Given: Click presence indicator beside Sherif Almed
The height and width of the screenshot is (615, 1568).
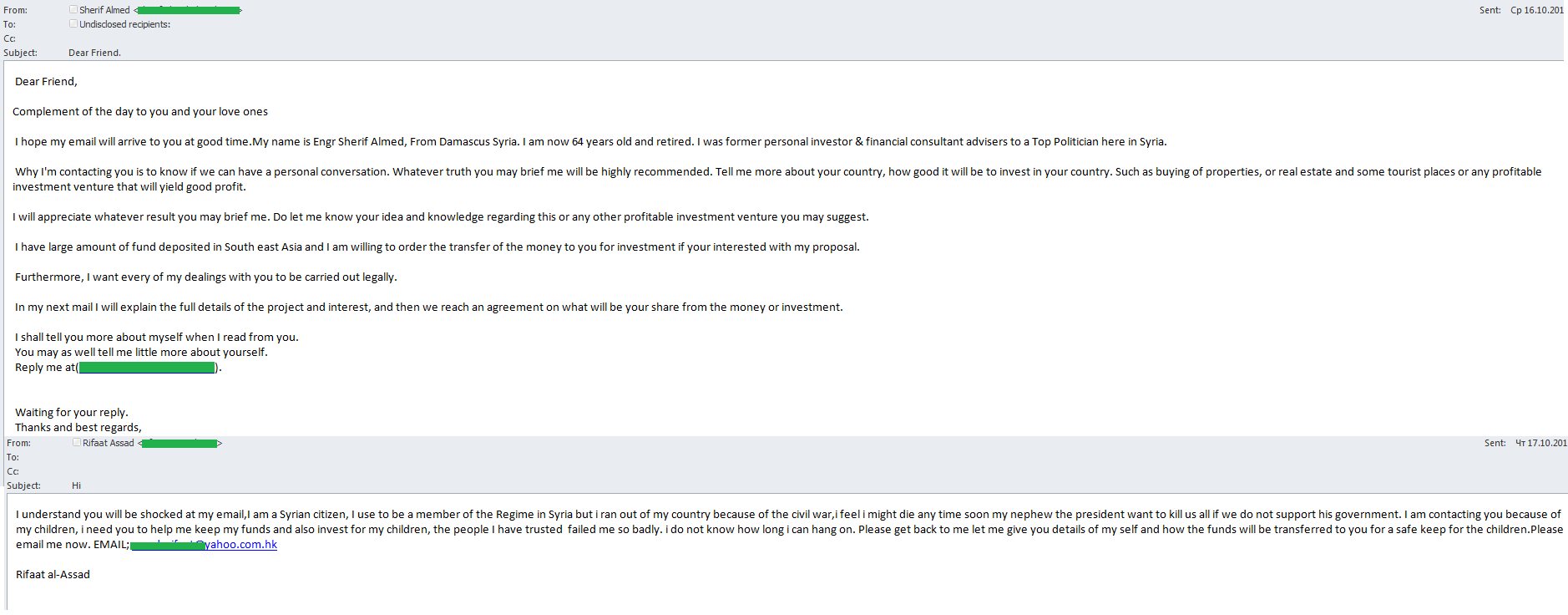Looking at the screenshot, I should [73, 9].
